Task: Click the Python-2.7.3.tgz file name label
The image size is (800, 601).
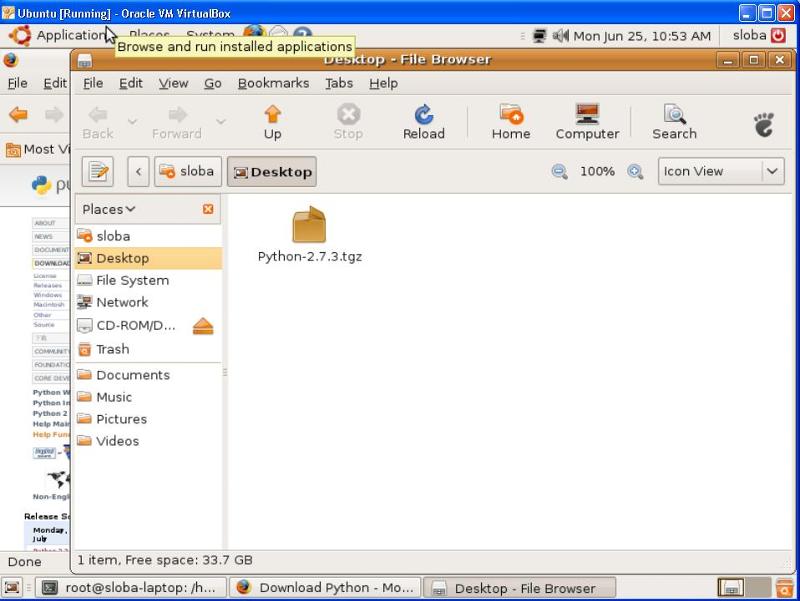Action: (310, 256)
